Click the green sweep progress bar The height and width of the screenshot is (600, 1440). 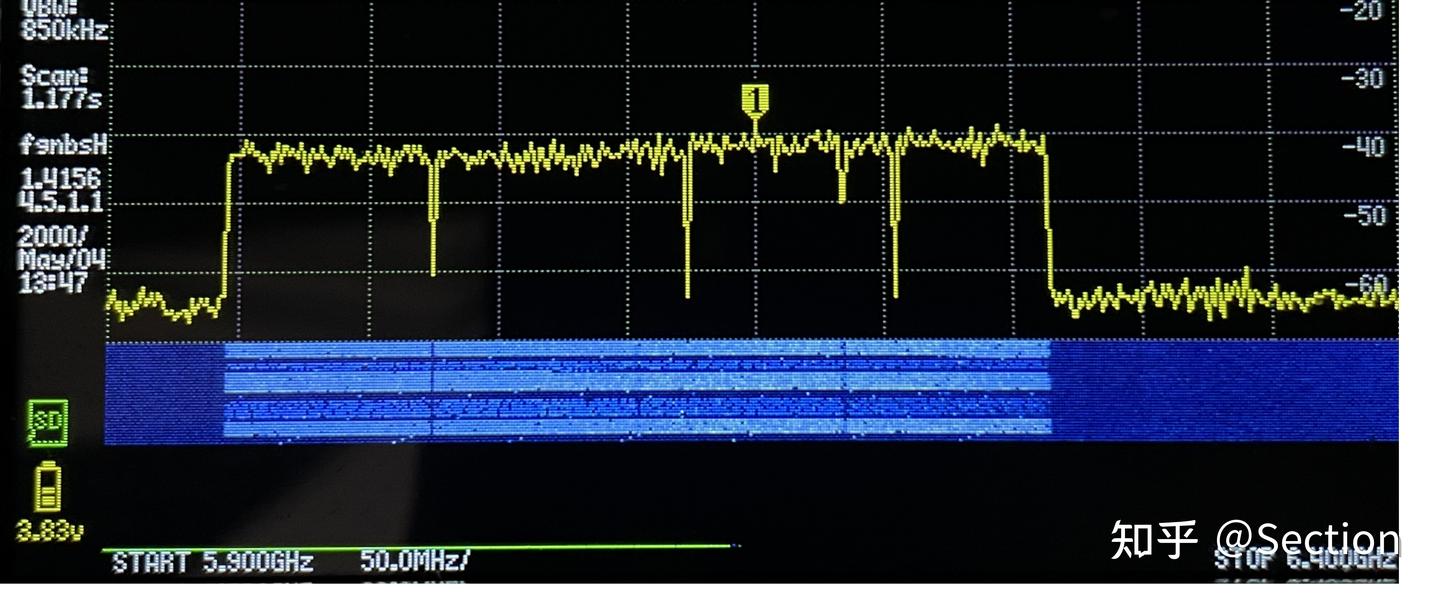420,546
